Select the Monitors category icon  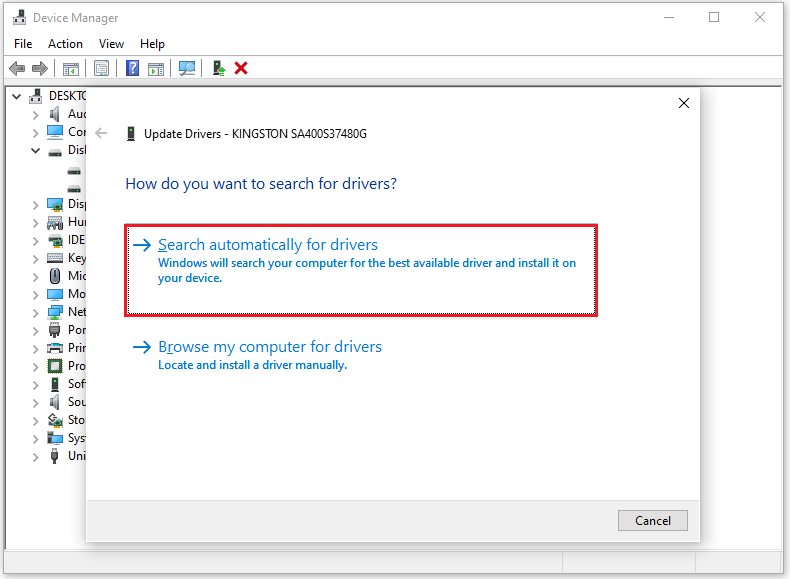coord(55,294)
